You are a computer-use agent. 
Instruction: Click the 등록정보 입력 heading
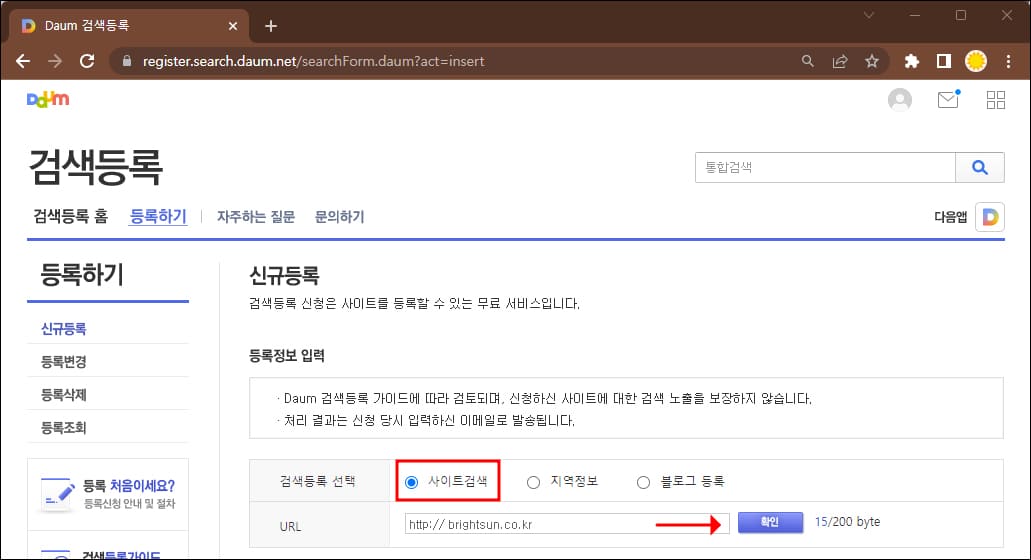(x=287, y=356)
